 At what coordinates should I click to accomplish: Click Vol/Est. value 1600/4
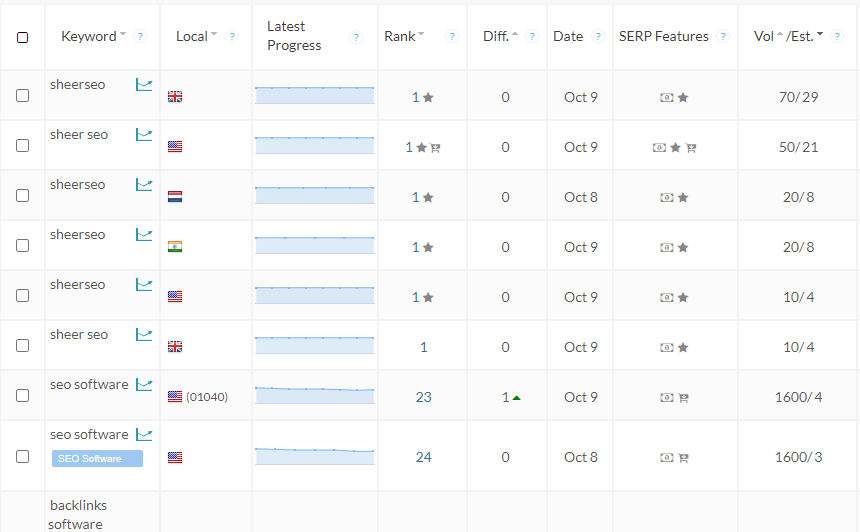799,397
